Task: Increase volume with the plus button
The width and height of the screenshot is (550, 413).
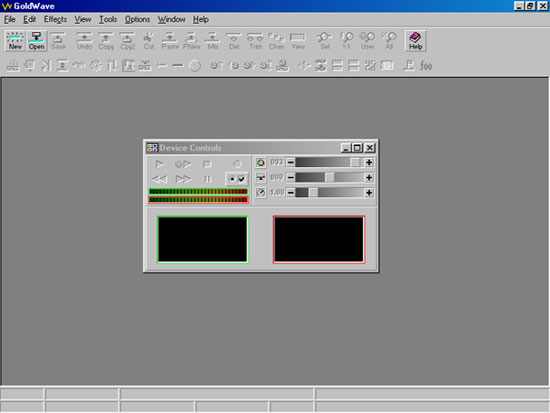Action: click(x=369, y=162)
